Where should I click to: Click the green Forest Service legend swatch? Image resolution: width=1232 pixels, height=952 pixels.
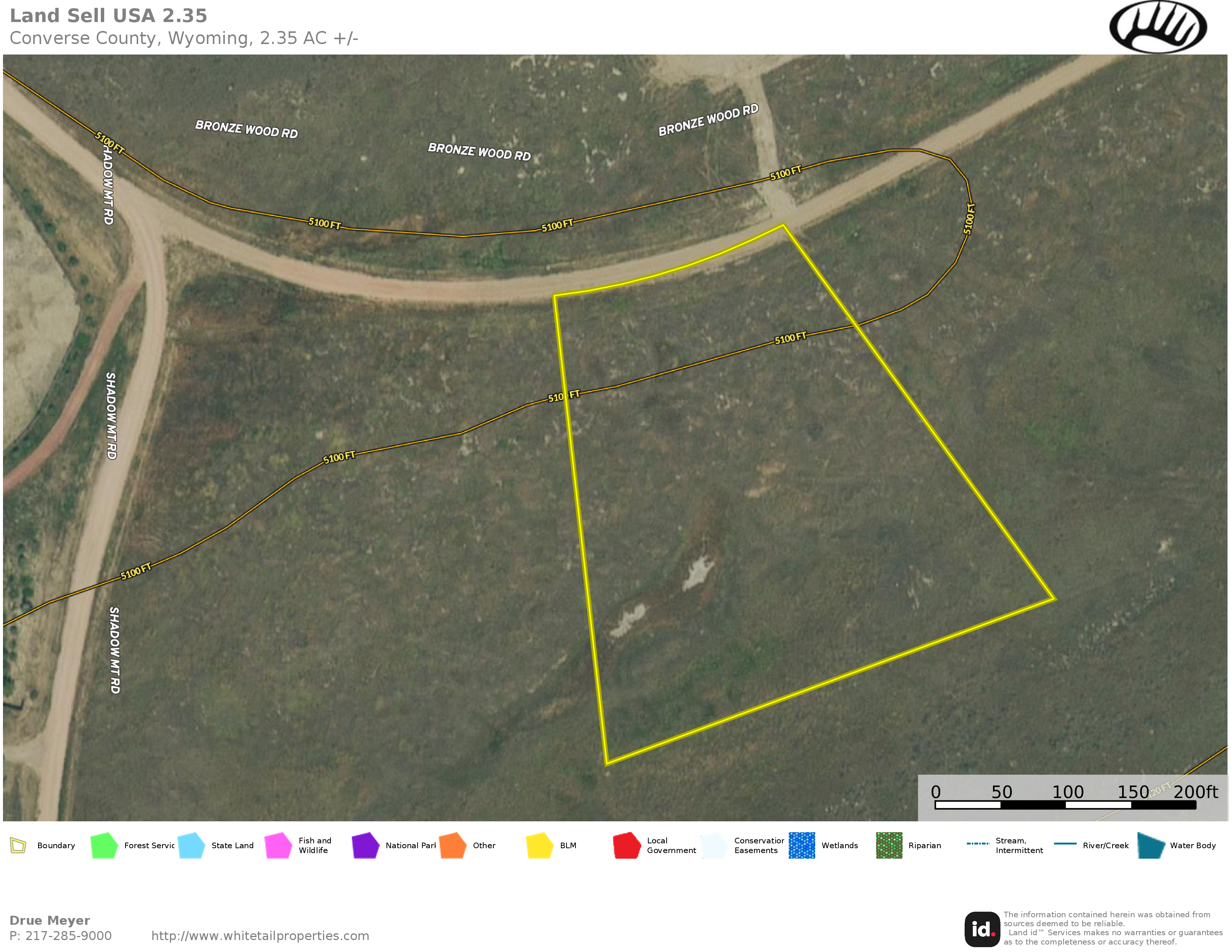104,845
